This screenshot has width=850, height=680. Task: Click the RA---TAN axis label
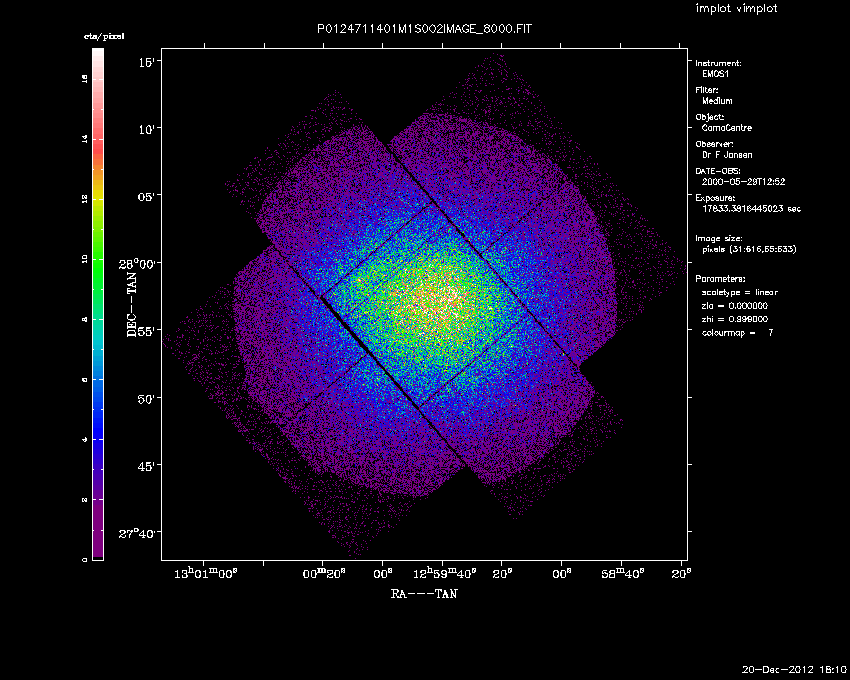pyautogui.click(x=424, y=594)
